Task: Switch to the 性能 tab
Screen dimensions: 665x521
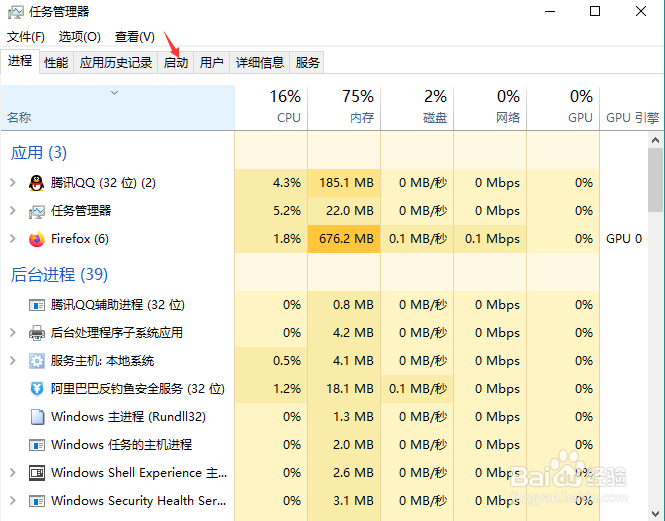Action: tap(56, 63)
